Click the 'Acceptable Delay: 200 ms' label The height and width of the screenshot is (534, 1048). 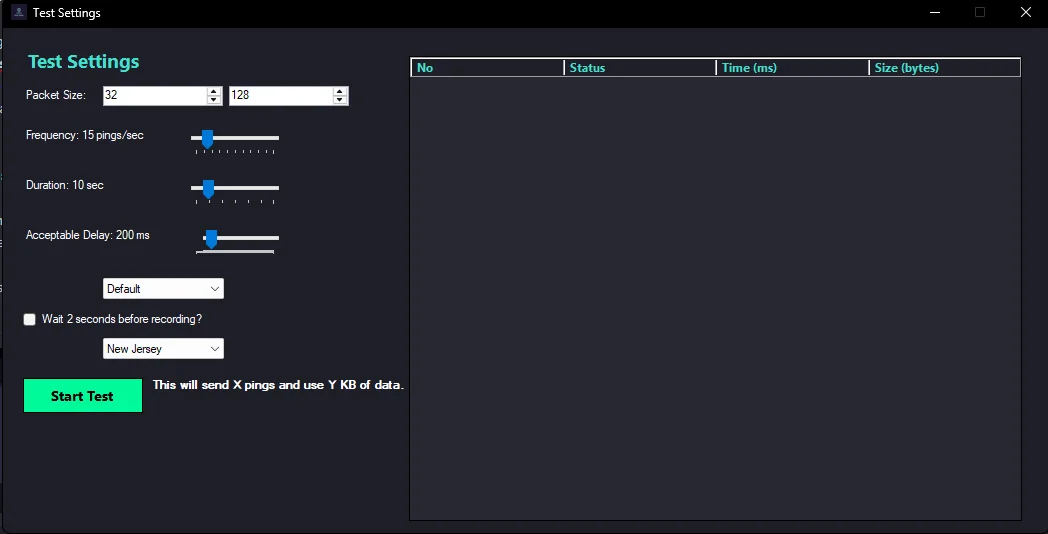point(88,235)
